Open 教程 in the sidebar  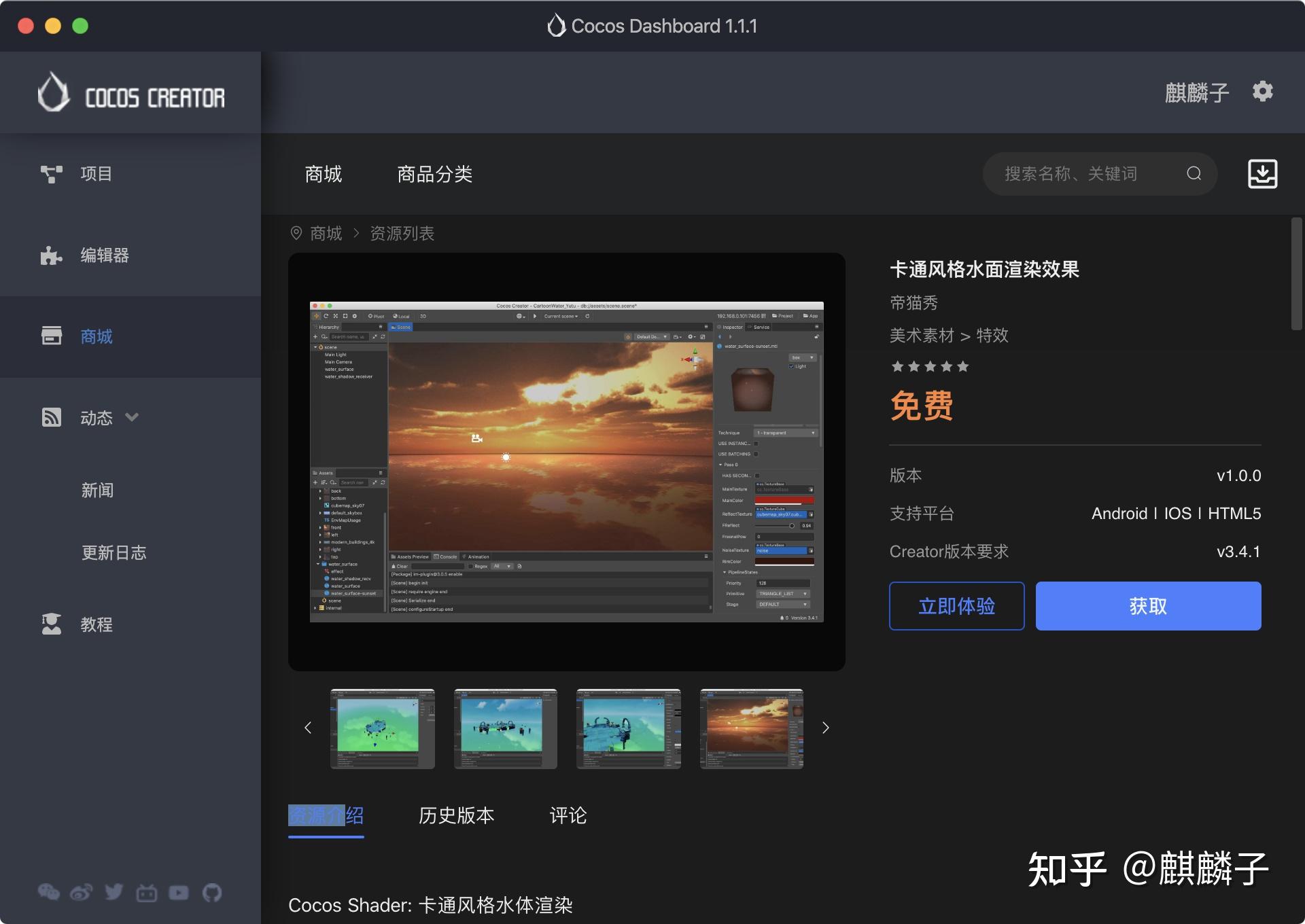97,624
